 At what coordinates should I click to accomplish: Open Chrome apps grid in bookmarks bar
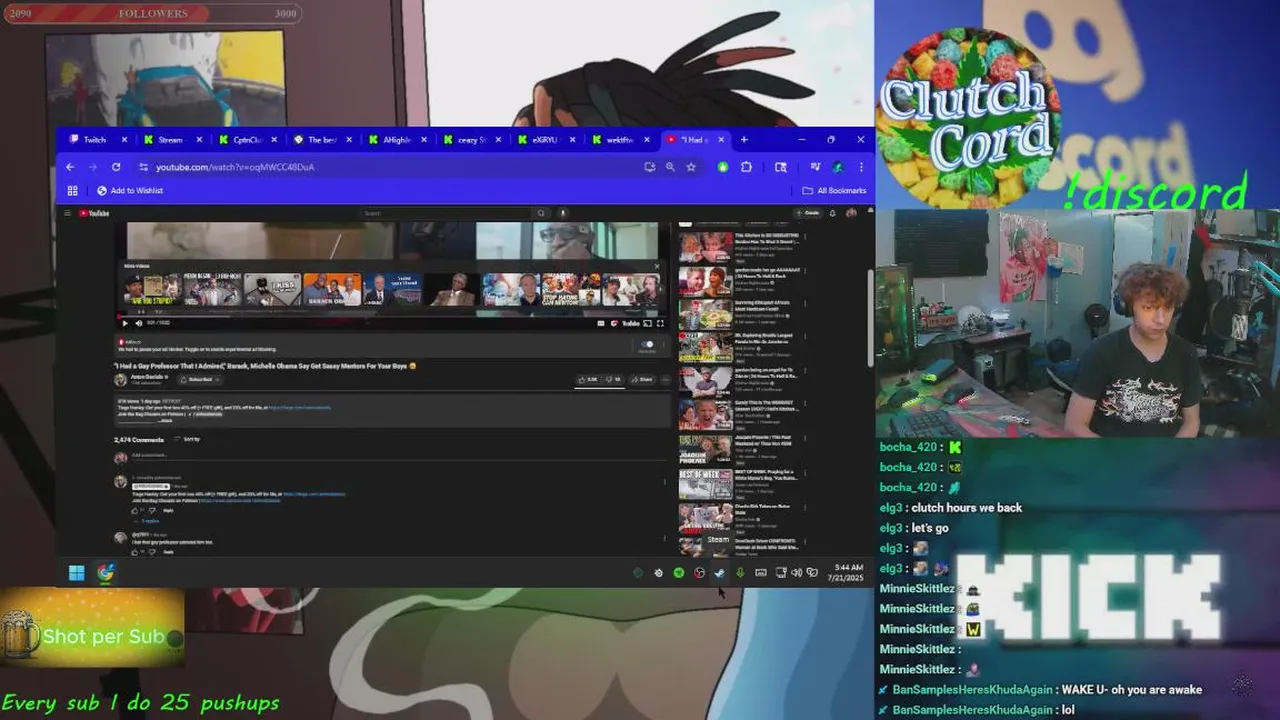click(x=72, y=190)
